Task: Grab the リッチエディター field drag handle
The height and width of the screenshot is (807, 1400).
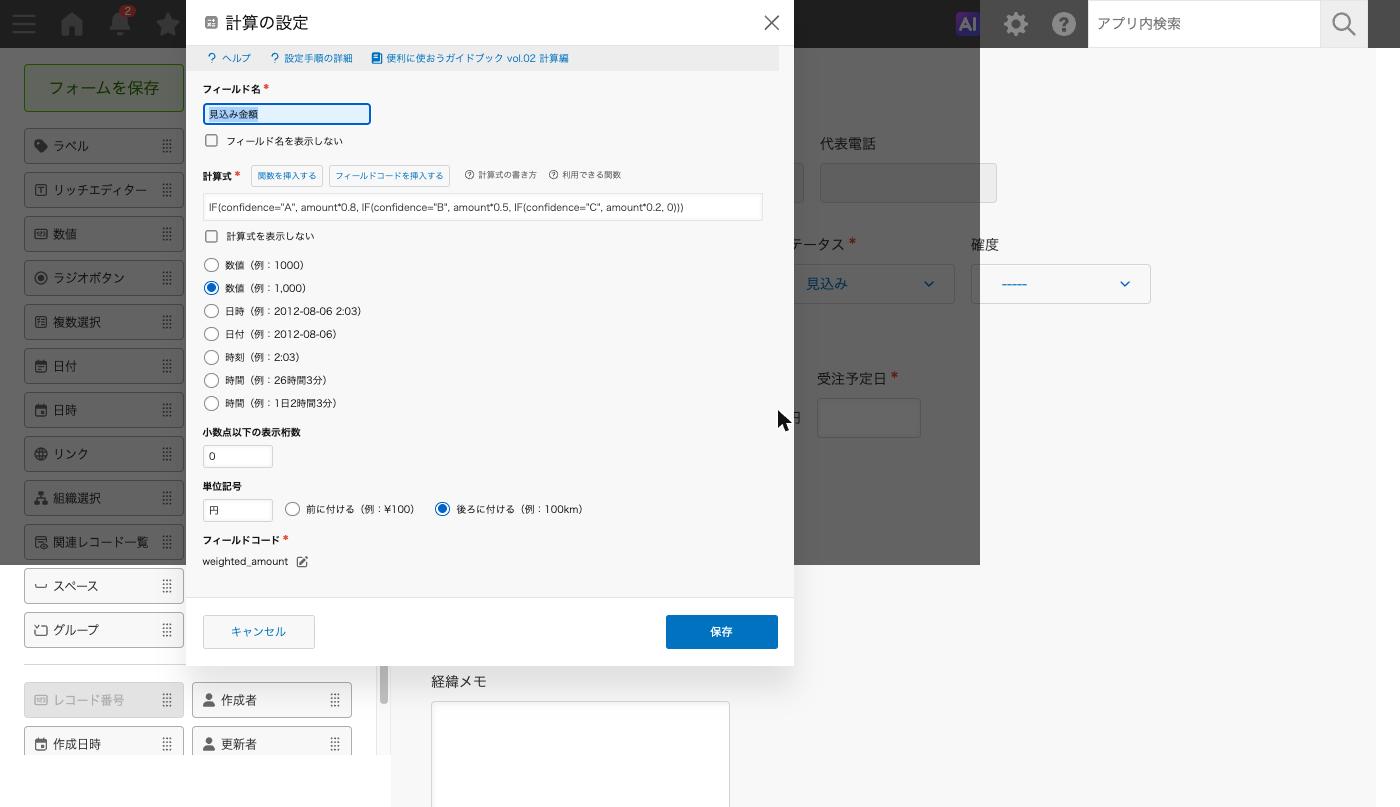Action: click(167, 190)
